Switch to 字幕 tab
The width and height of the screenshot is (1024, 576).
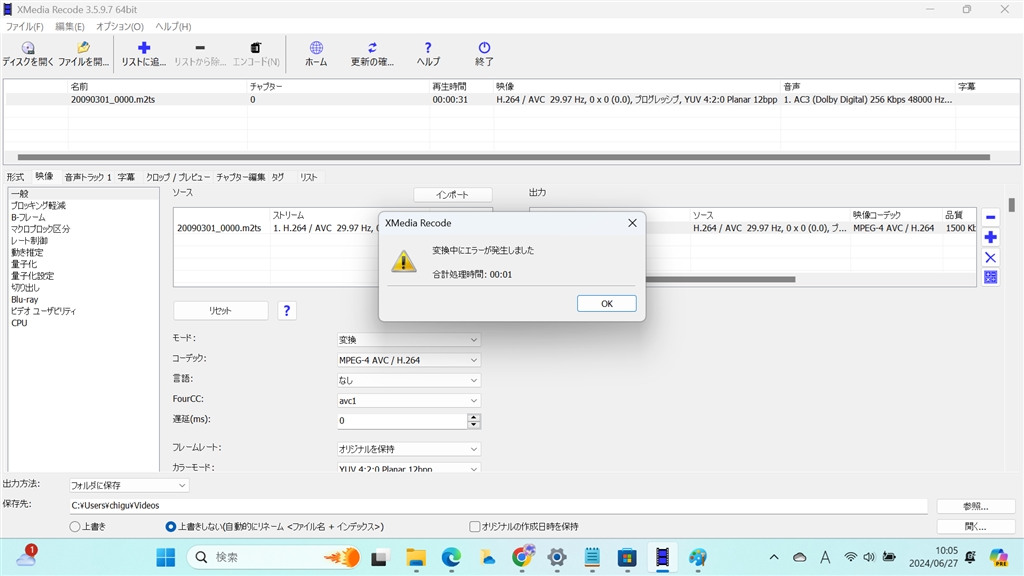[x=126, y=177]
